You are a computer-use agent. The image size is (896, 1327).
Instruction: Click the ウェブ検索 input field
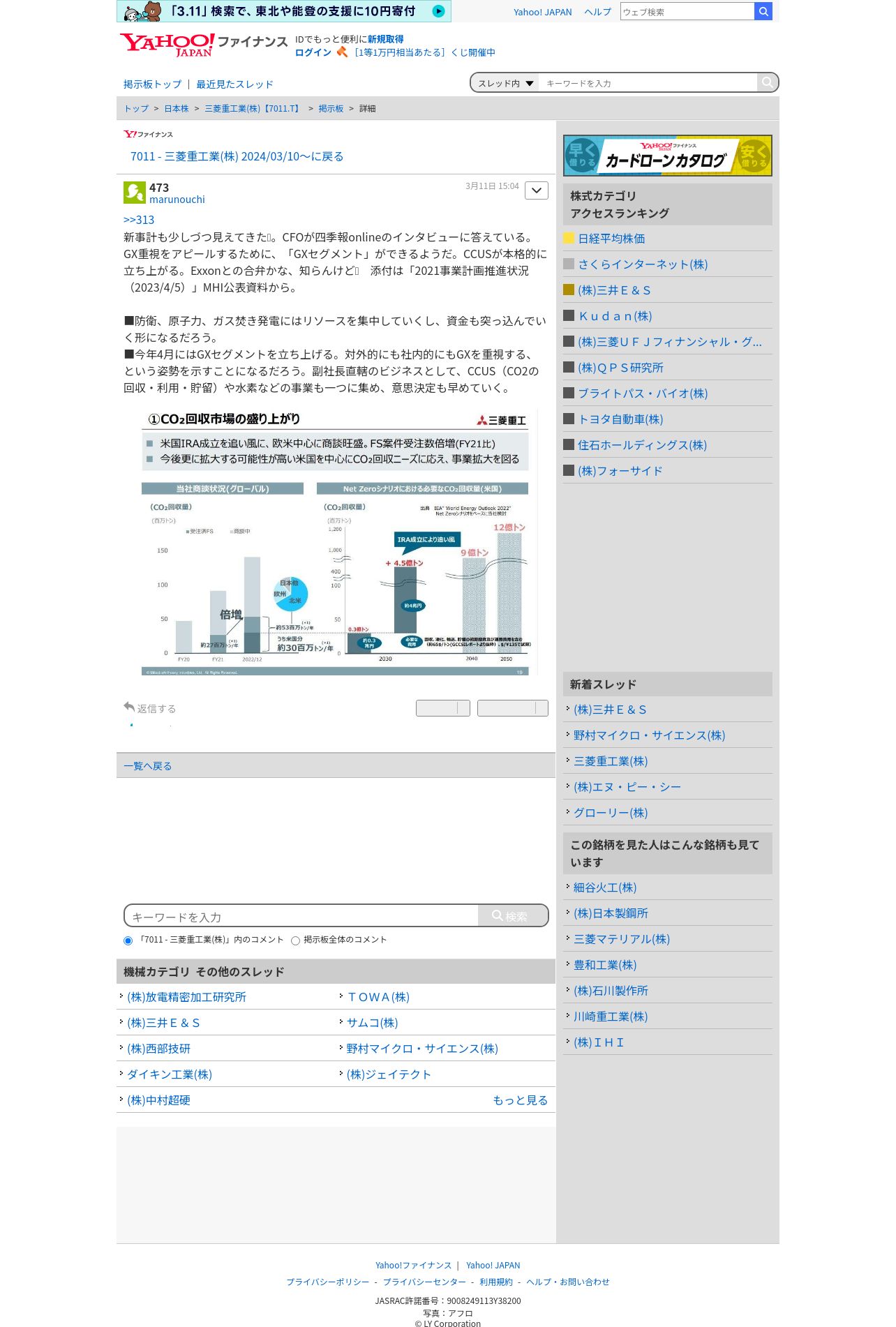pos(687,11)
